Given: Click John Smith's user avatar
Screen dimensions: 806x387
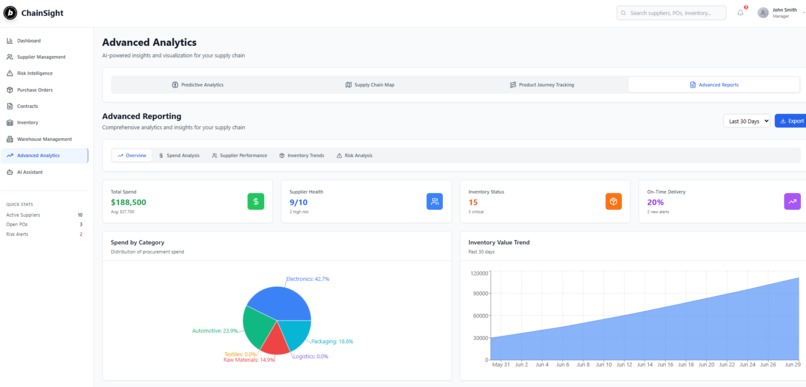Looking at the screenshot, I should (x=763, y=13).
